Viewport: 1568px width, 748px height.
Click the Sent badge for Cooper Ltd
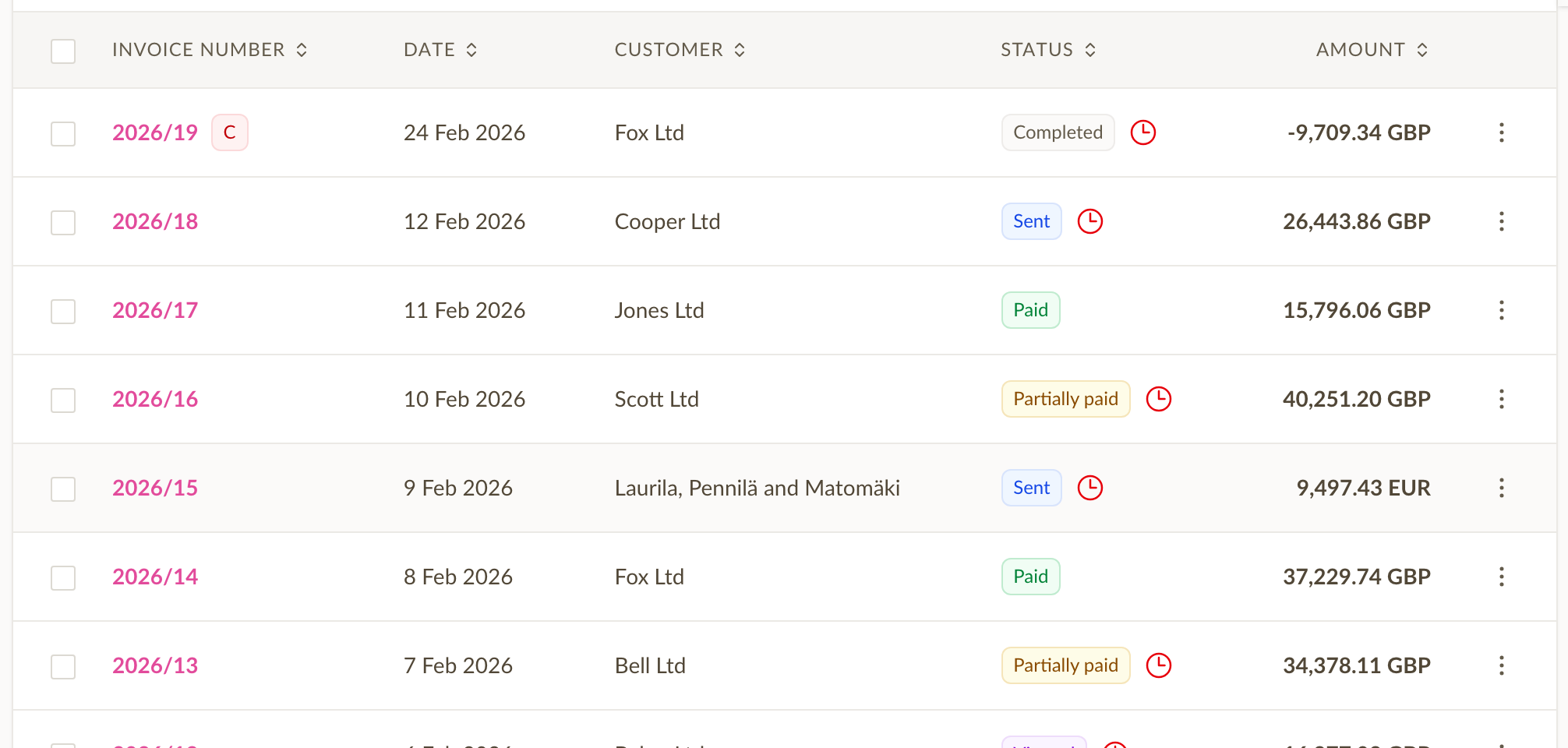point(1032,221)
